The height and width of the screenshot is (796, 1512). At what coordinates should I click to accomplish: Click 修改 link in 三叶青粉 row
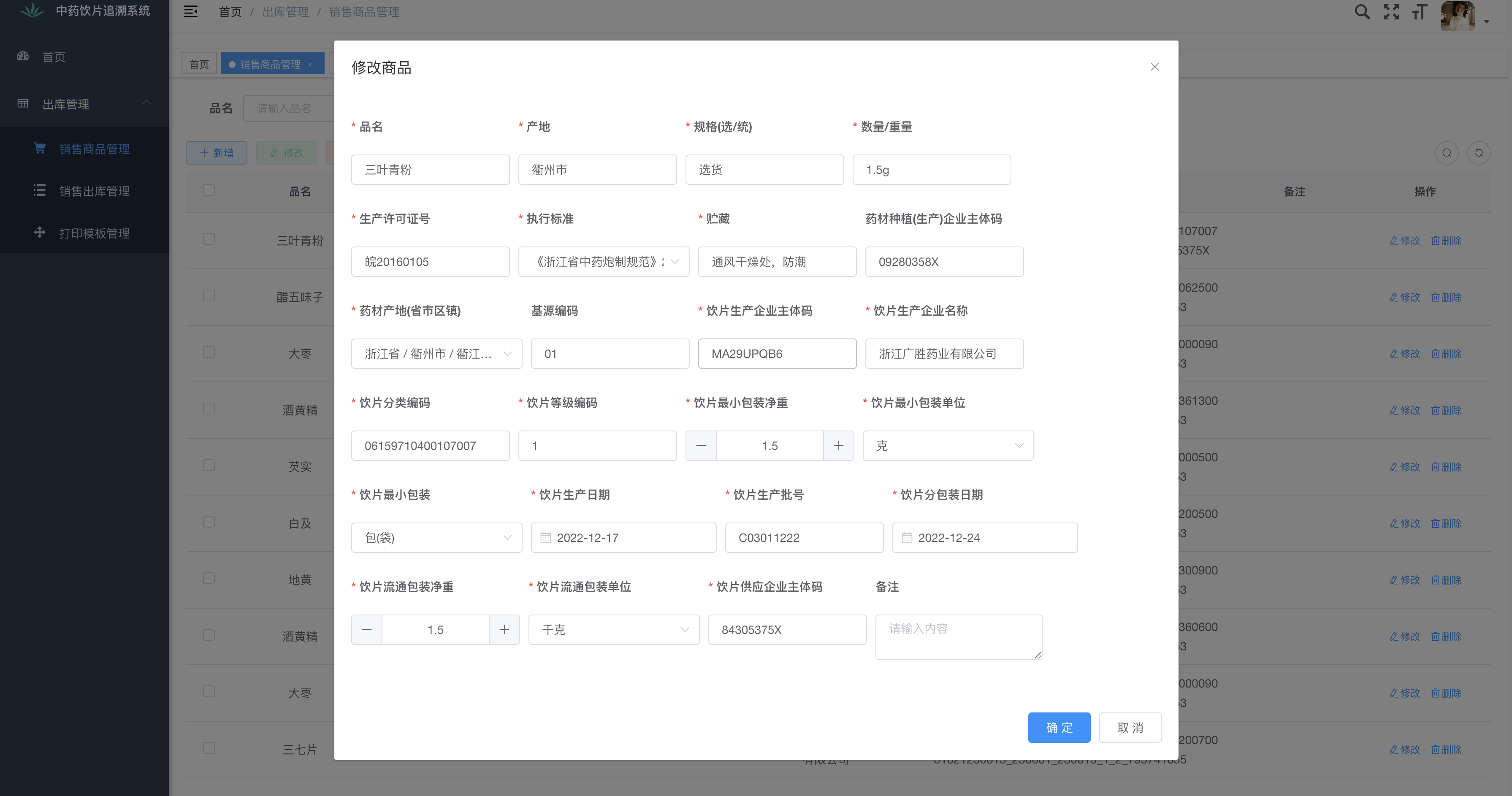pyautogui.click(x=1405, y=241)
